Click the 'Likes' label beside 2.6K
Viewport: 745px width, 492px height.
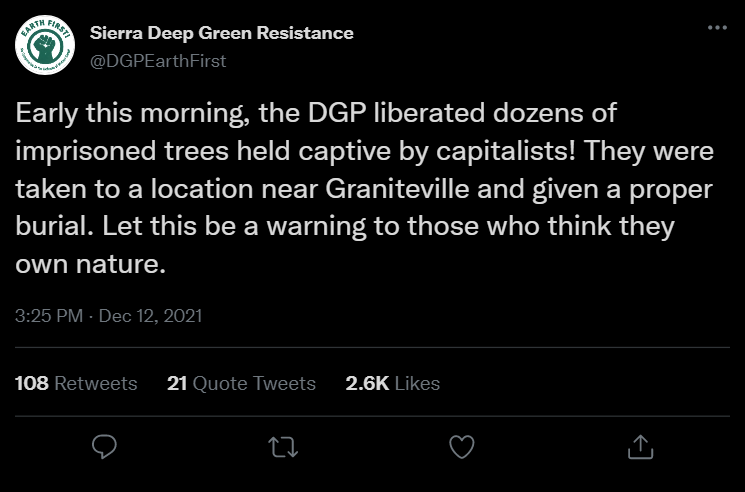pyautogui.click(x=417, y=383)
